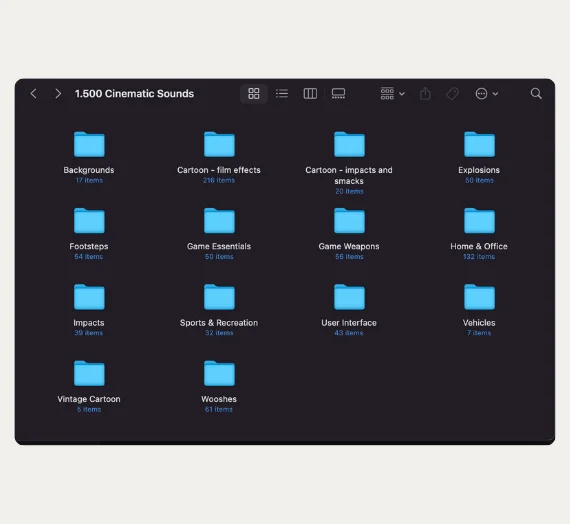Click the Sports & Recreation folder name
The height and width of the screenshot is (524, 570).
pyautogui.click(x=219, y=323)
